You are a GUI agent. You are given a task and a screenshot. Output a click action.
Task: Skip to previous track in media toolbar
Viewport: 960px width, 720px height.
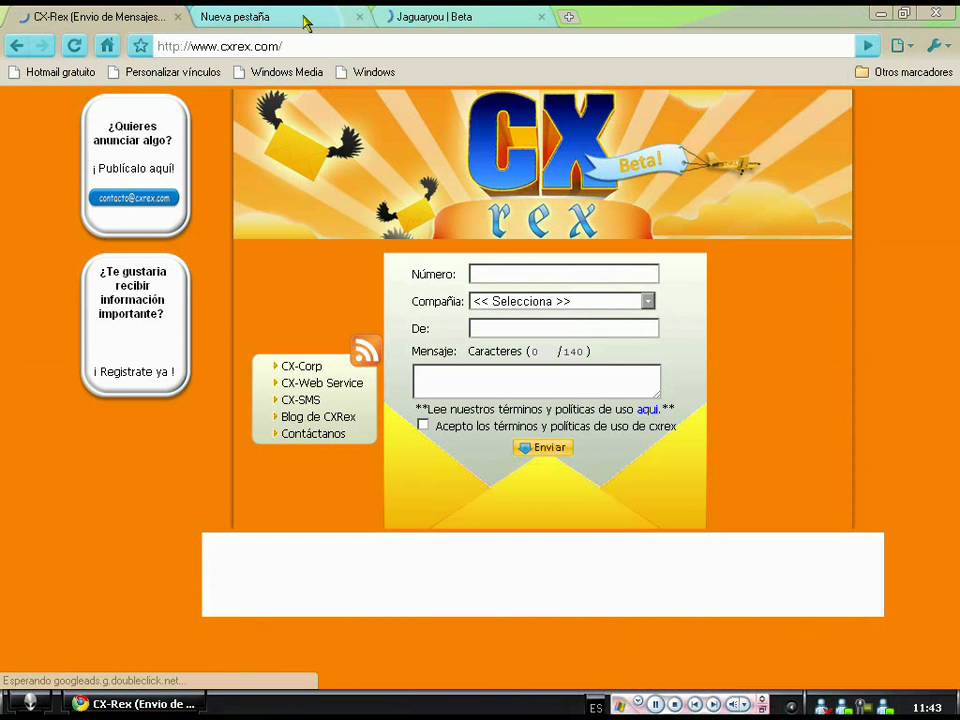pyautogui.click(x=694, y=705)
